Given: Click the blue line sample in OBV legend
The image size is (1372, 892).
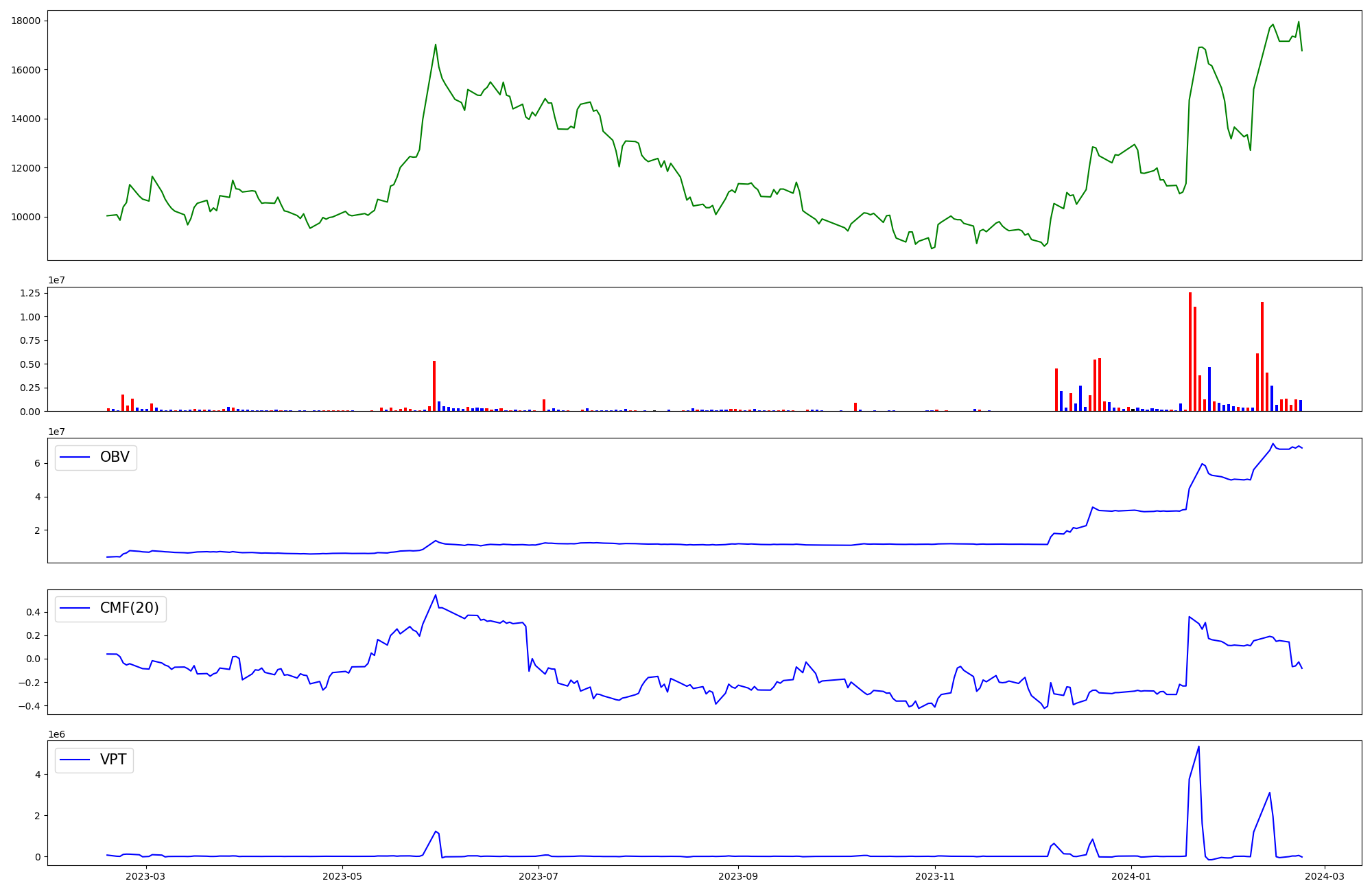Looking at the screenshot, I should point(75,457).
